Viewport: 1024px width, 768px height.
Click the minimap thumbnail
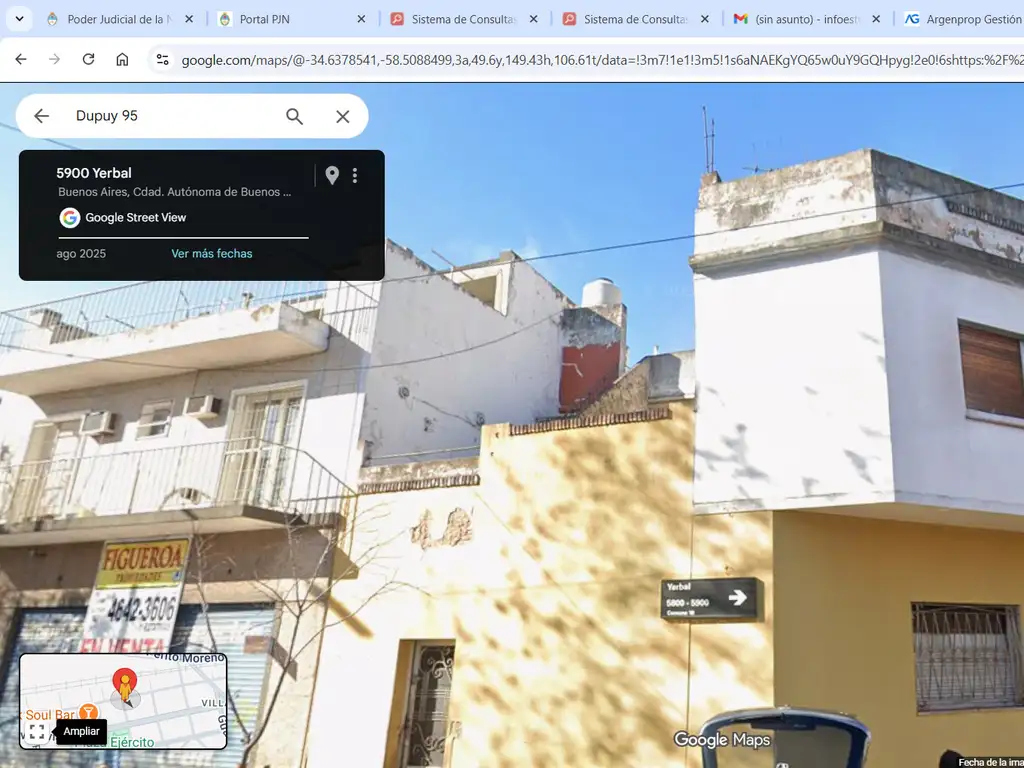(123, 701)
